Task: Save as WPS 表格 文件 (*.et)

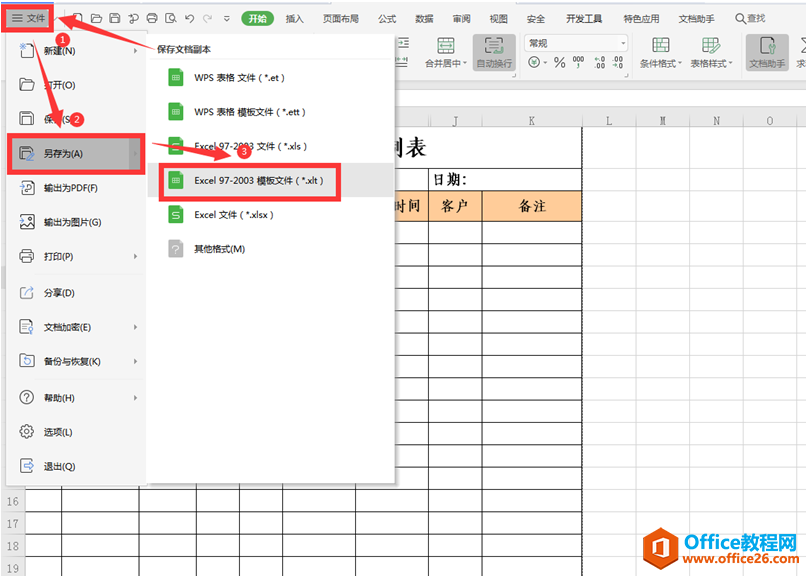Action: (271, 78)
